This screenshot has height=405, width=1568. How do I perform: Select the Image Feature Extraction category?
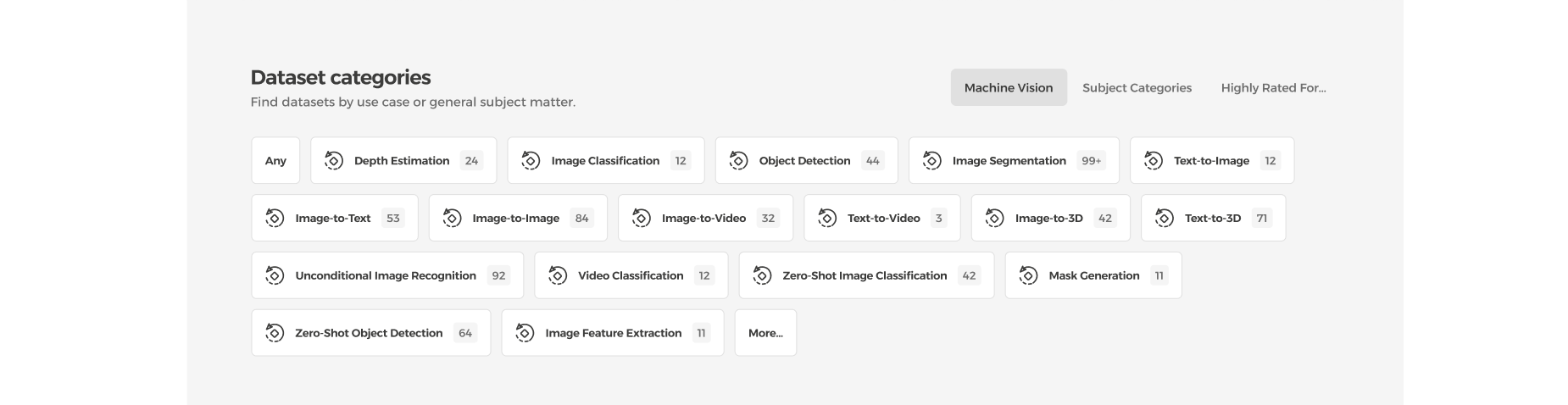(x=613, y=333)
